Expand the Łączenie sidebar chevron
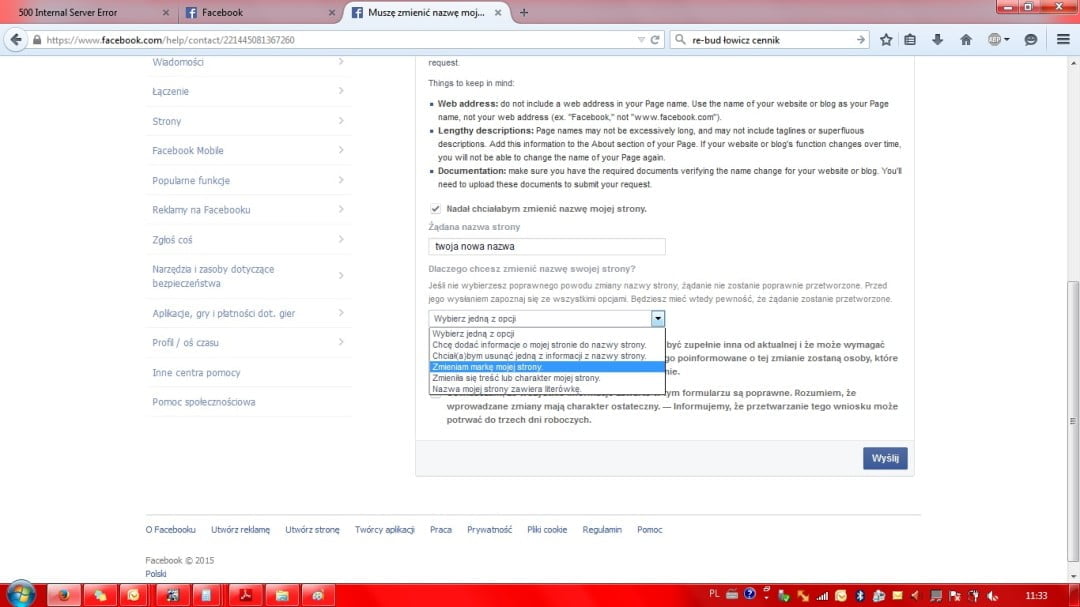Image resolution: width=1080 pixels, height=607 pixels. (341, 91)
